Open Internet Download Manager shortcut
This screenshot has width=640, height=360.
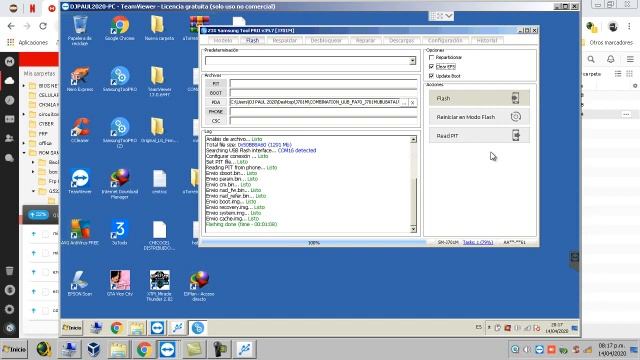(120, 184)
